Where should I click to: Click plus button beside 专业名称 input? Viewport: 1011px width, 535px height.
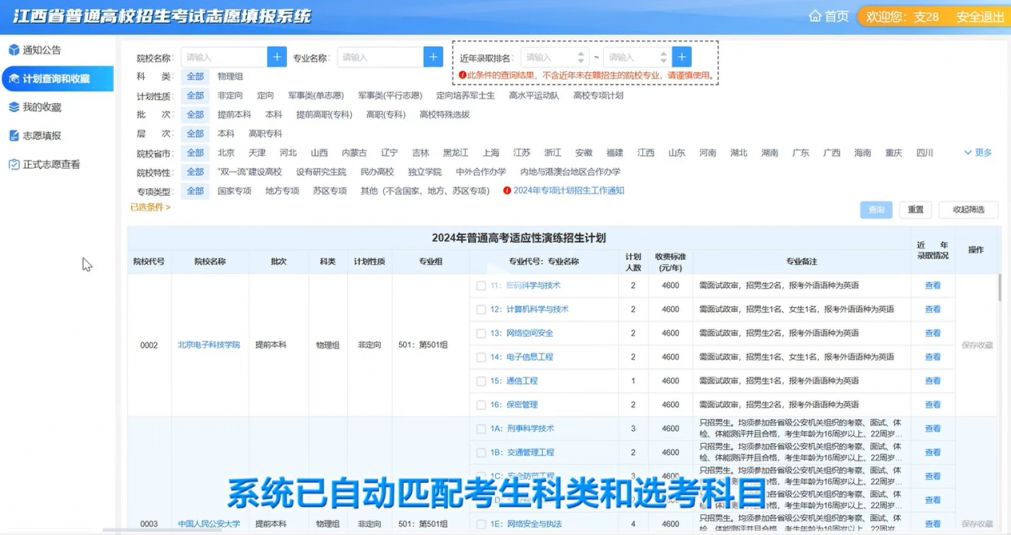point(433,57)
